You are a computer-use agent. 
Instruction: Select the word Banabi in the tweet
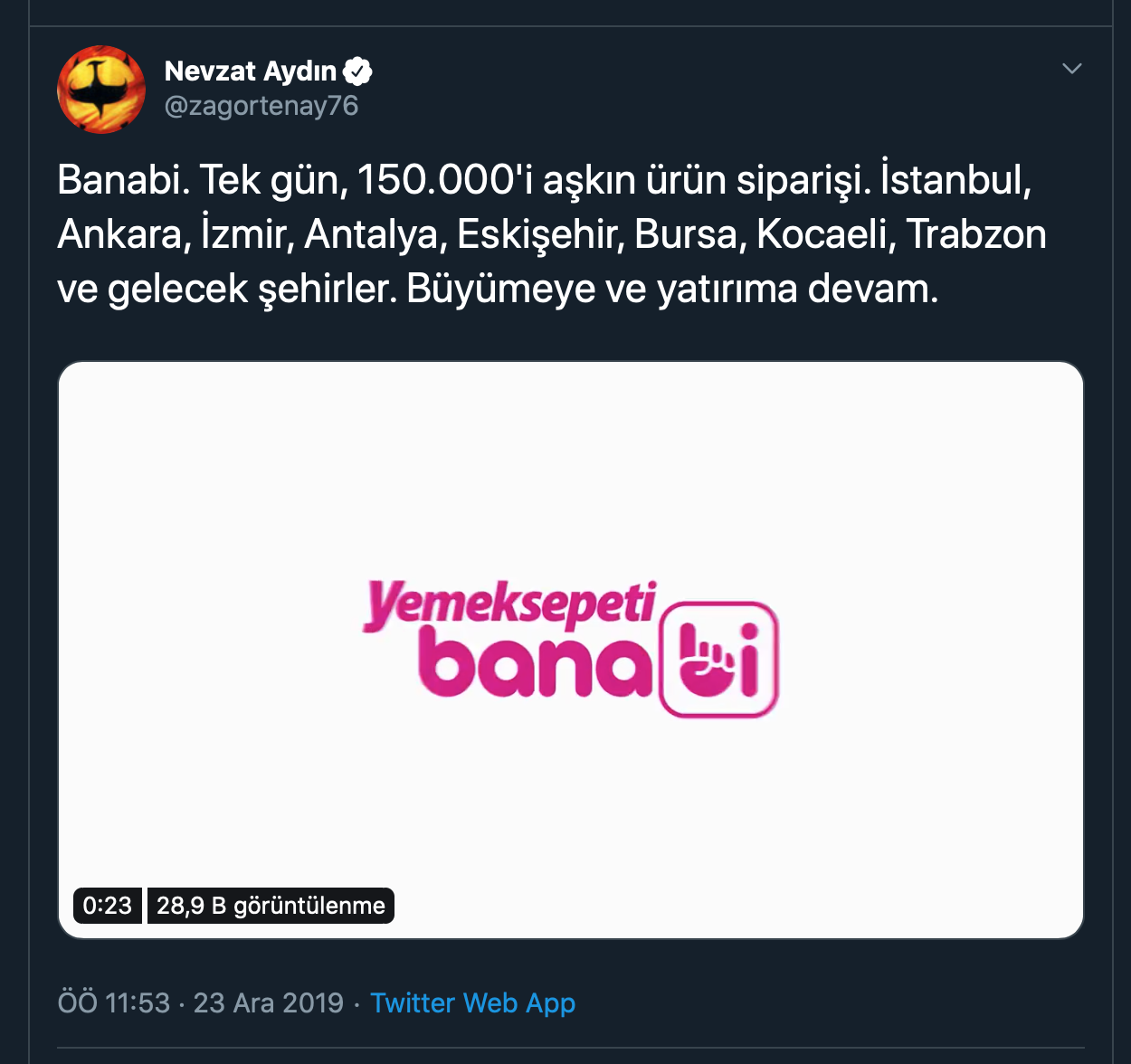tap(123, 179)
